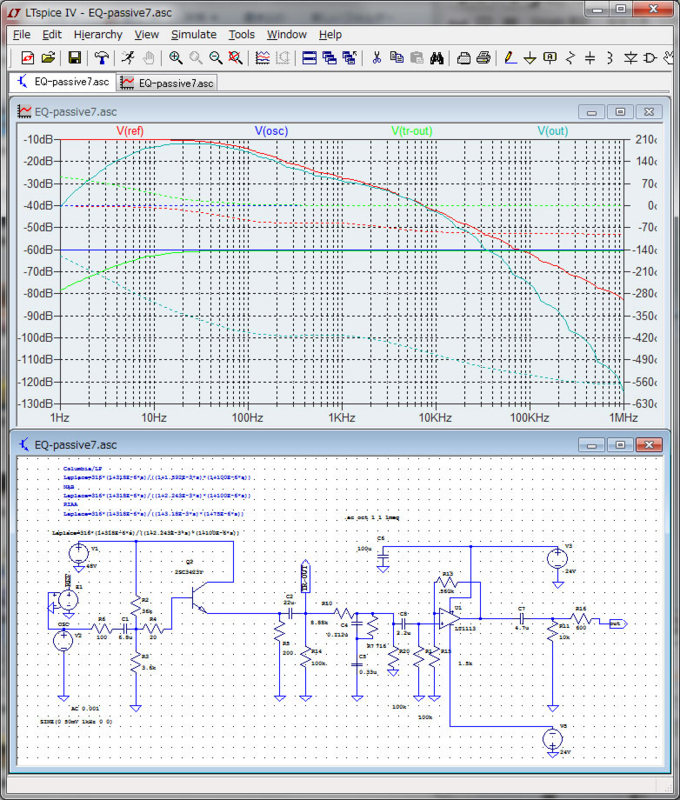
Task: Save the schematic with the floppy disk icon
Action: [x=74, y=58]
